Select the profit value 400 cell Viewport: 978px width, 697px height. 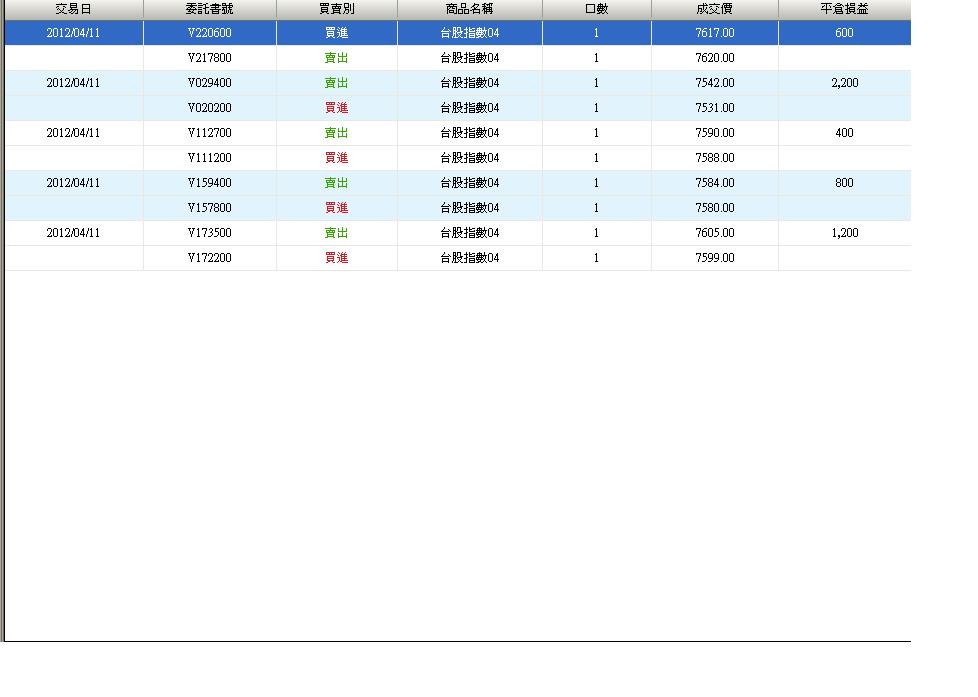click(x=845, y=133)
